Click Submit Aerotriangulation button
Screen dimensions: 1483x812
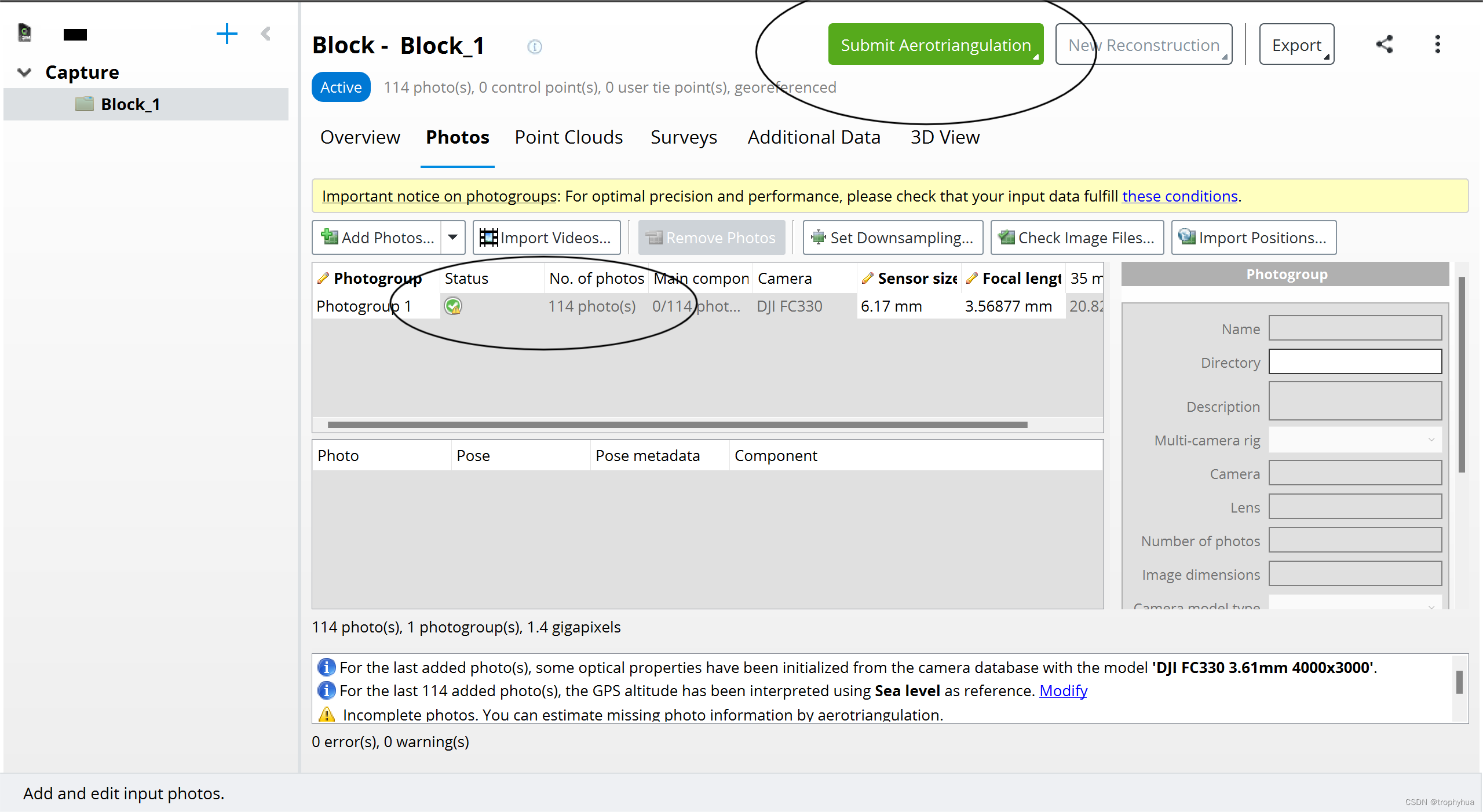coord(936,45)
